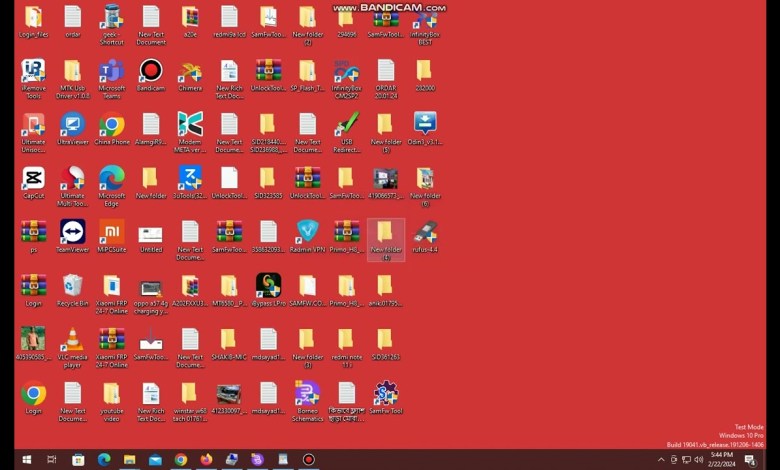Open the China Phone Chrome shortcut
The width and height of the screenshot is (780, 470).
111,129
